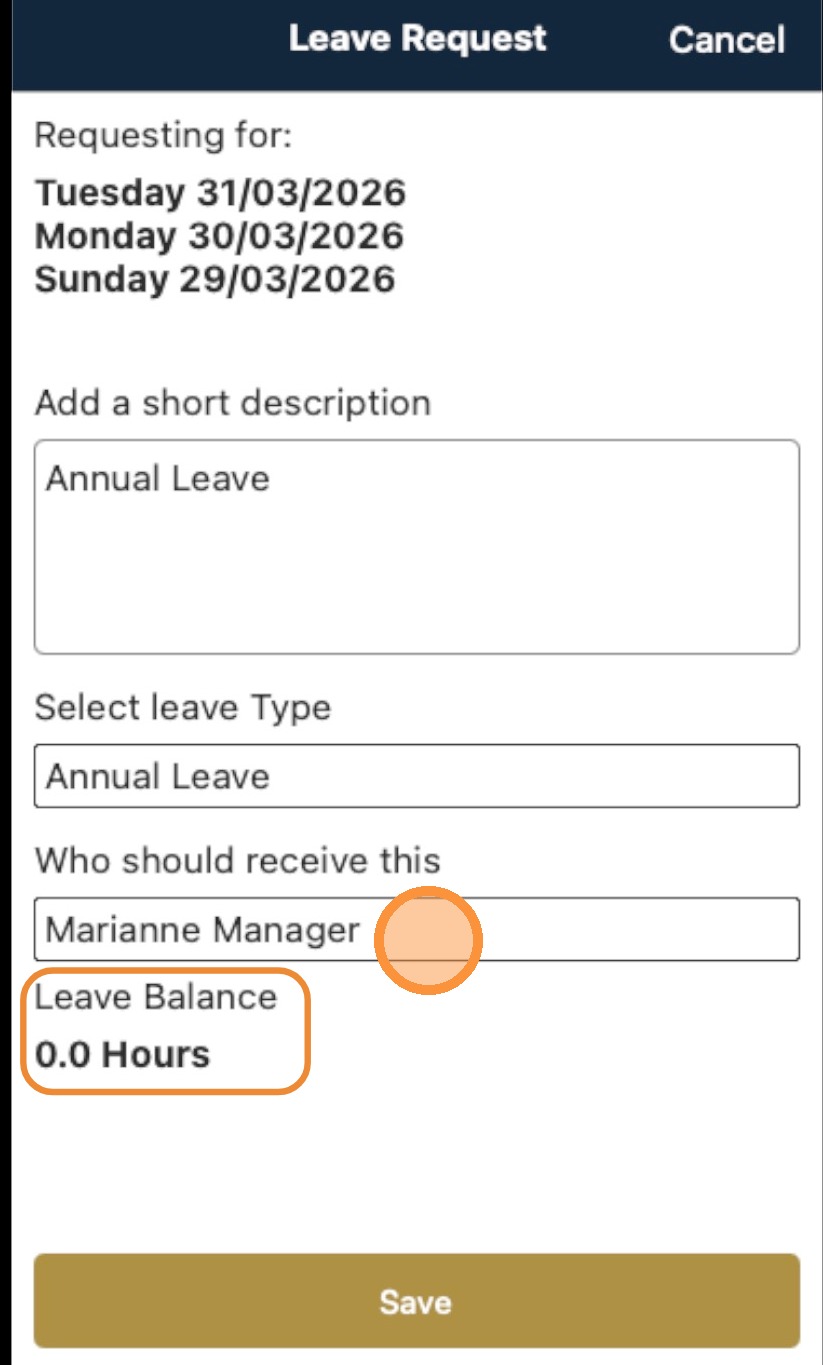The image size is (823, 1365).
Task: Click the Select leave Type label
Action: (x=182, y=708)
